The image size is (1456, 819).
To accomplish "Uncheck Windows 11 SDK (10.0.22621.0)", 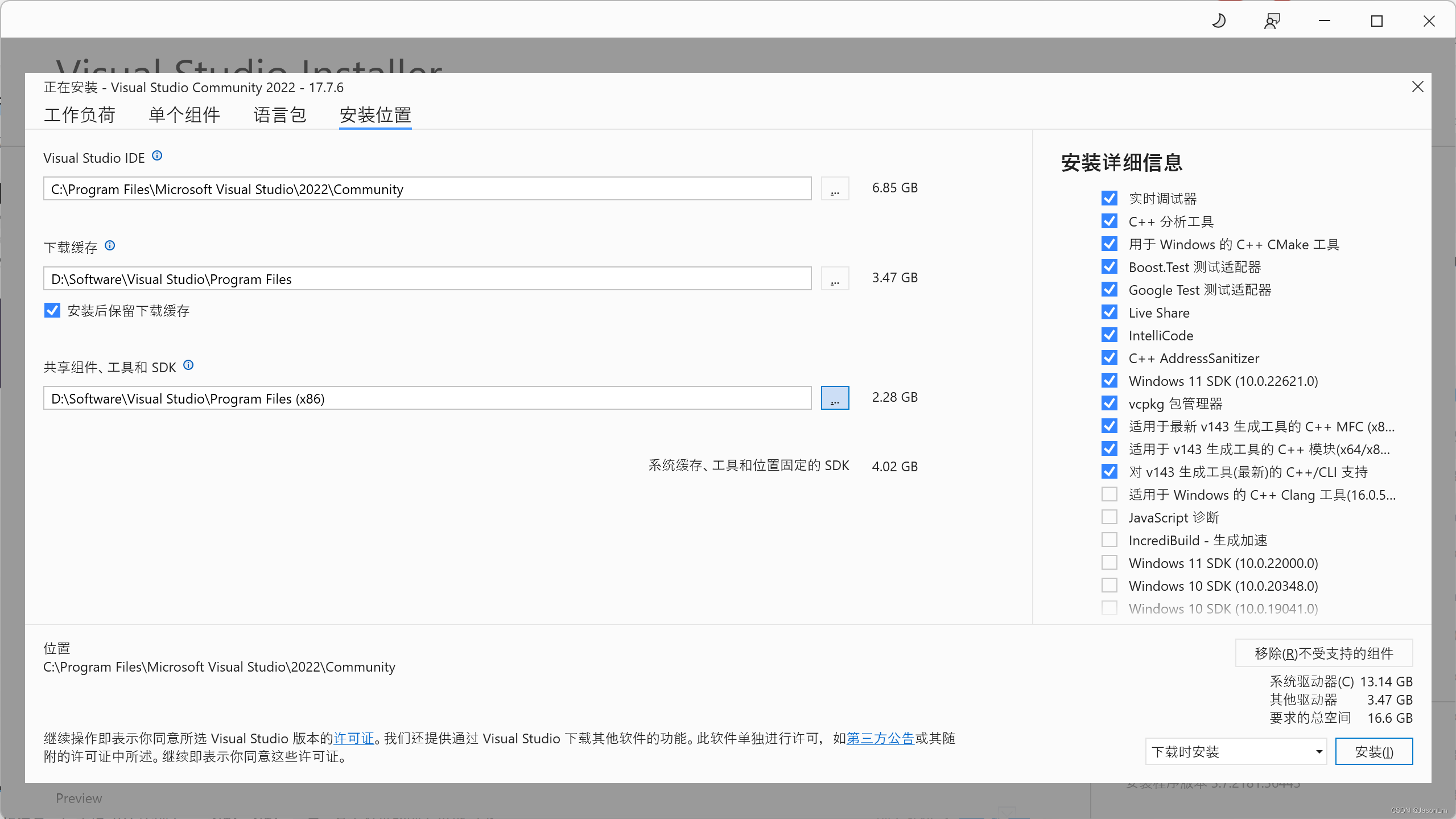I will pyautogui.click(x=1109, y=380).
